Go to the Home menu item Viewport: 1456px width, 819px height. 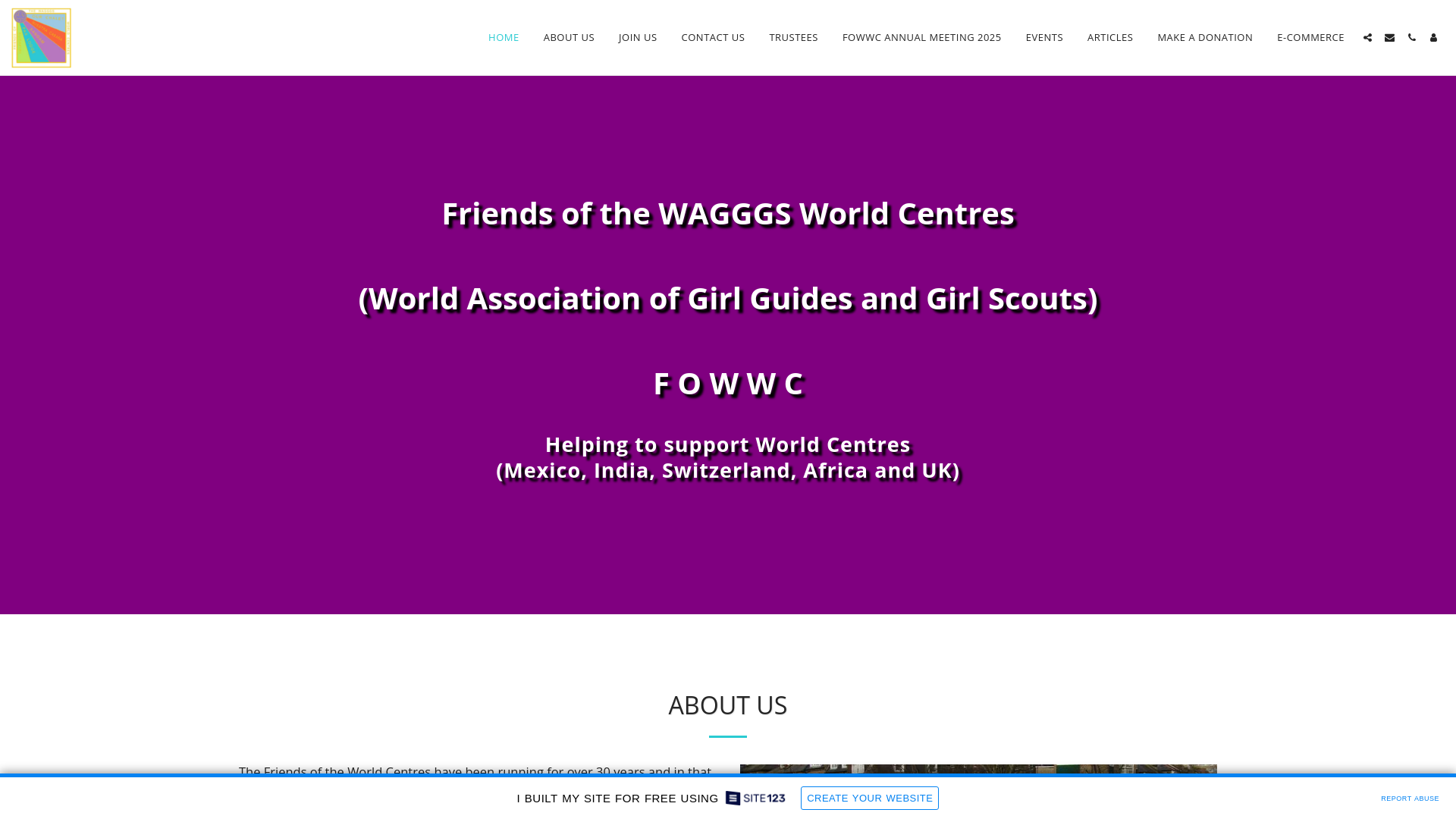504,37
